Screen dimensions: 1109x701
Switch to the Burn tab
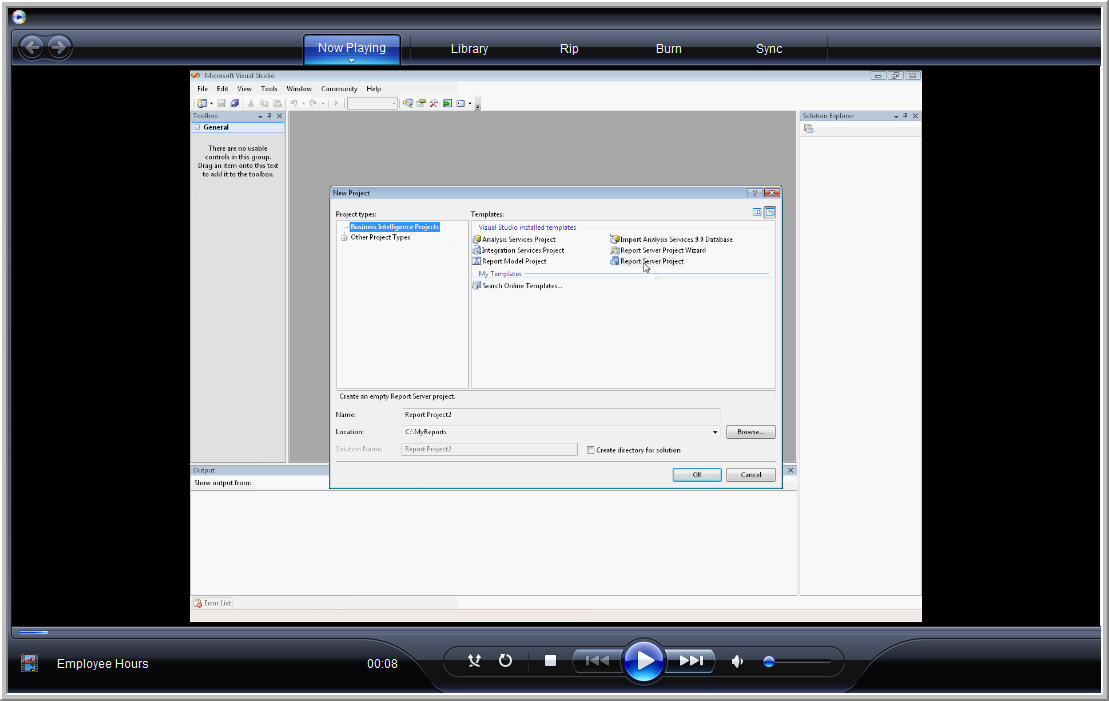(668, 49)
